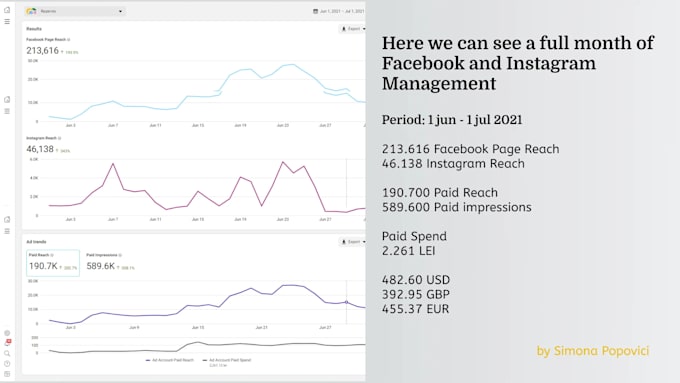Expand the Export dropdown in Results panel
680x383 pixels.
click(352, 29)
